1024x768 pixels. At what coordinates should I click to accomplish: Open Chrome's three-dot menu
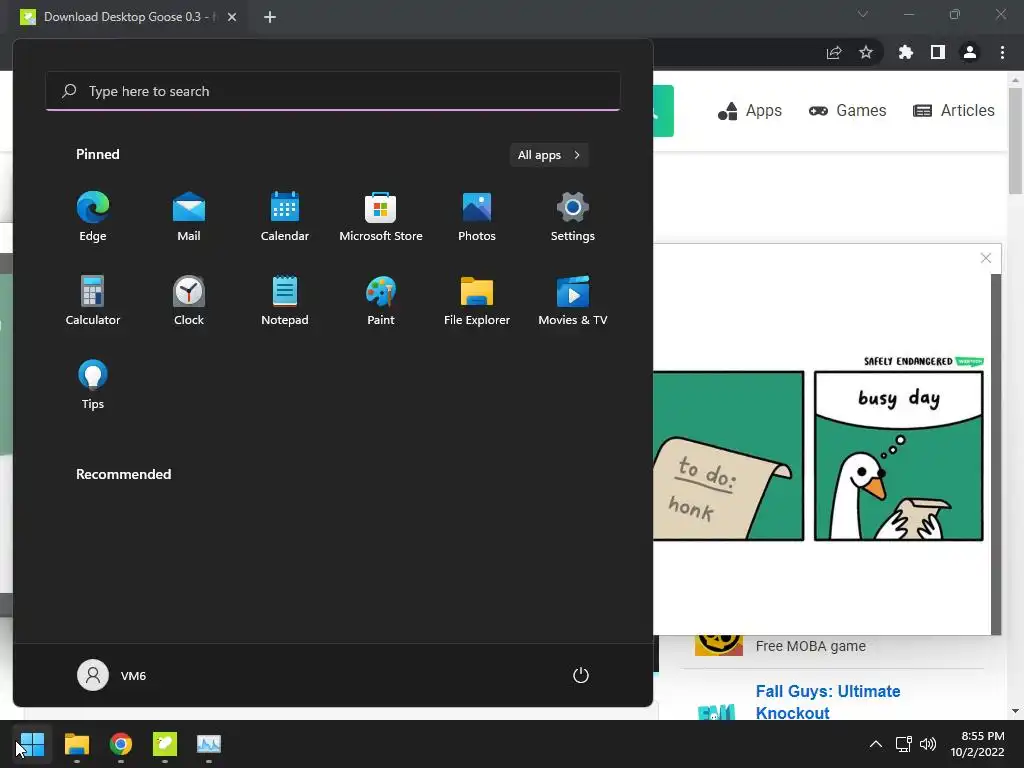[1002, 52]
